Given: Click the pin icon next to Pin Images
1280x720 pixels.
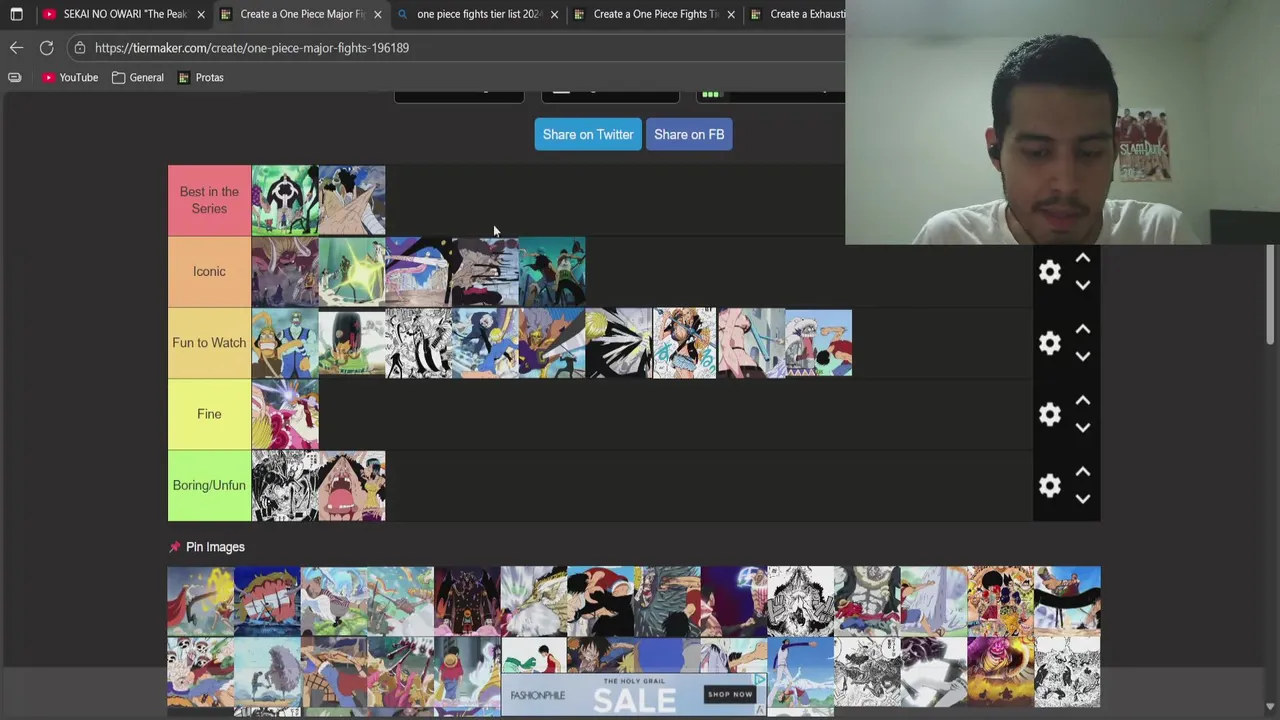Looking at the screenshot, I should (x=175, y=547).
